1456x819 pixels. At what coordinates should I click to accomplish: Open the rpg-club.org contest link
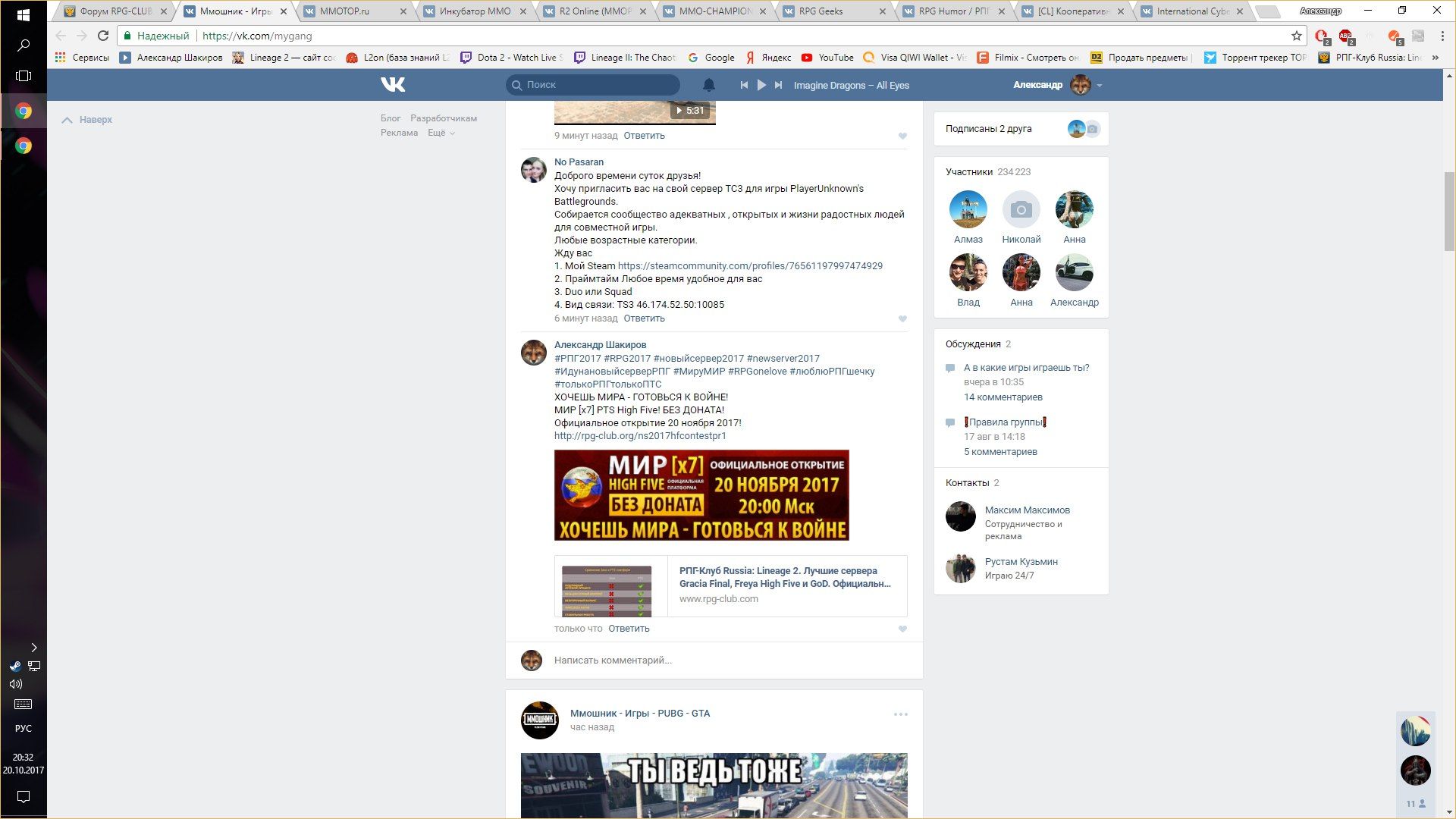[640, 436]
